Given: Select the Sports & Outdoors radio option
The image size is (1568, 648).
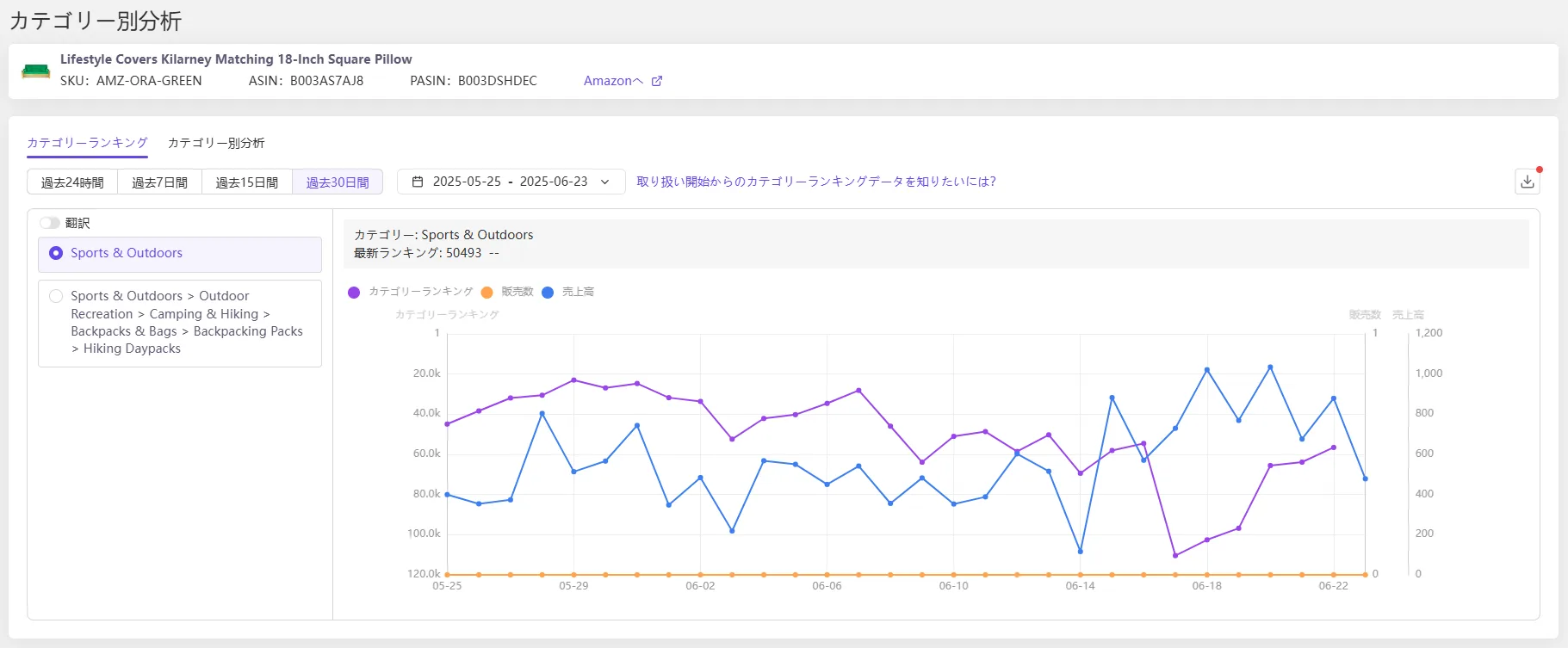Looking at the screenshot, I should tap(56, 253).
